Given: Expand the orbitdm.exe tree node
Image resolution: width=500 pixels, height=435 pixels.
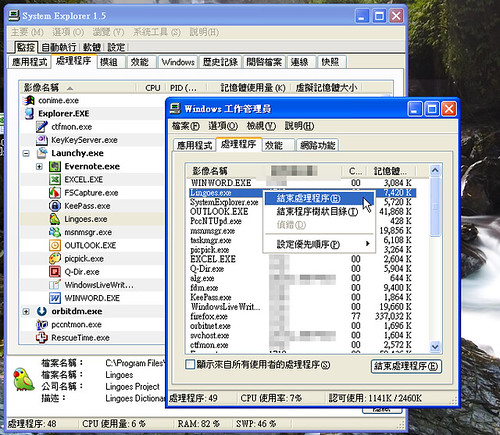Looking at the screenshot, I should coord(26,311).
